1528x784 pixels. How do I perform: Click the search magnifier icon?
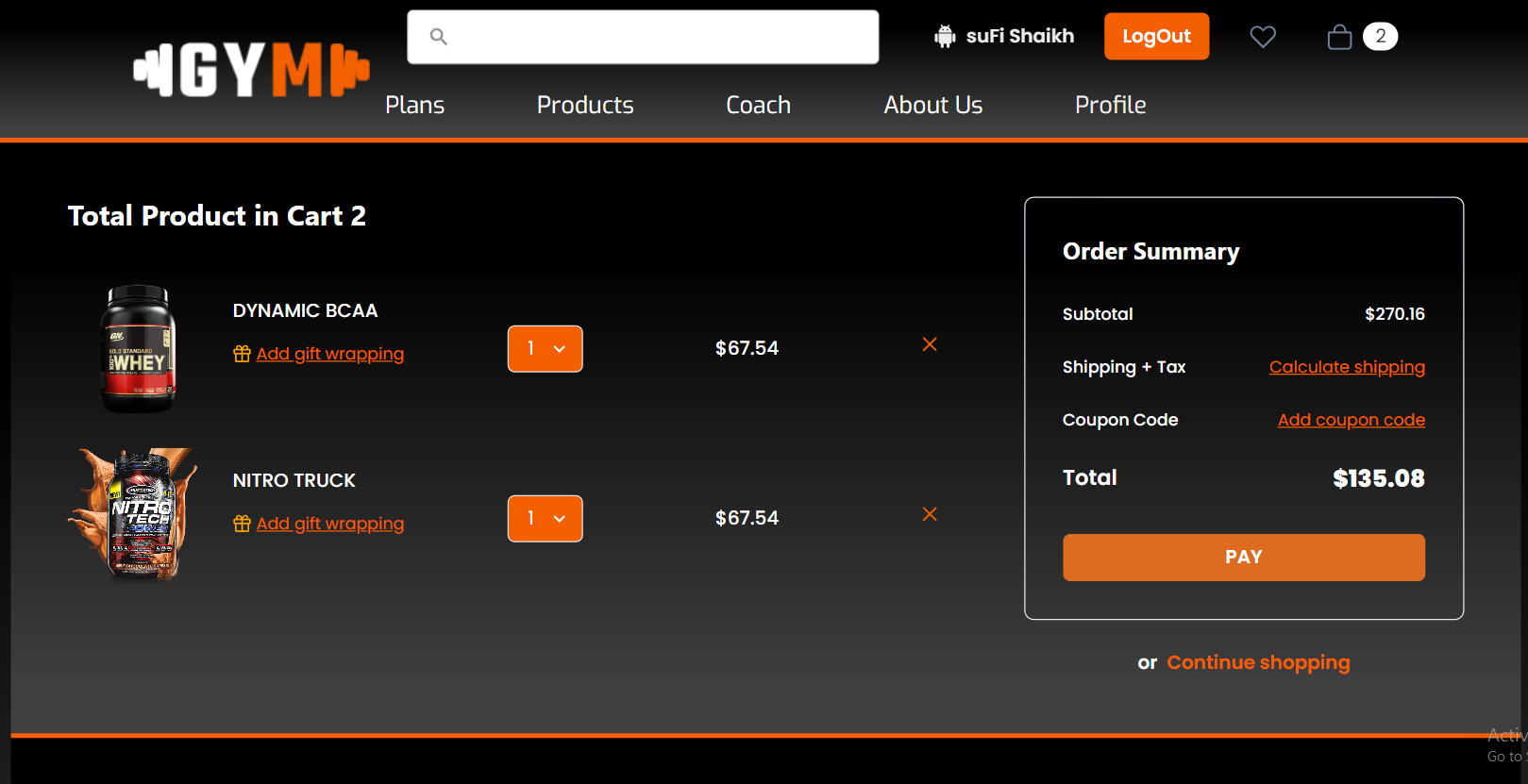pyautogui.click(x=438, y=37)
